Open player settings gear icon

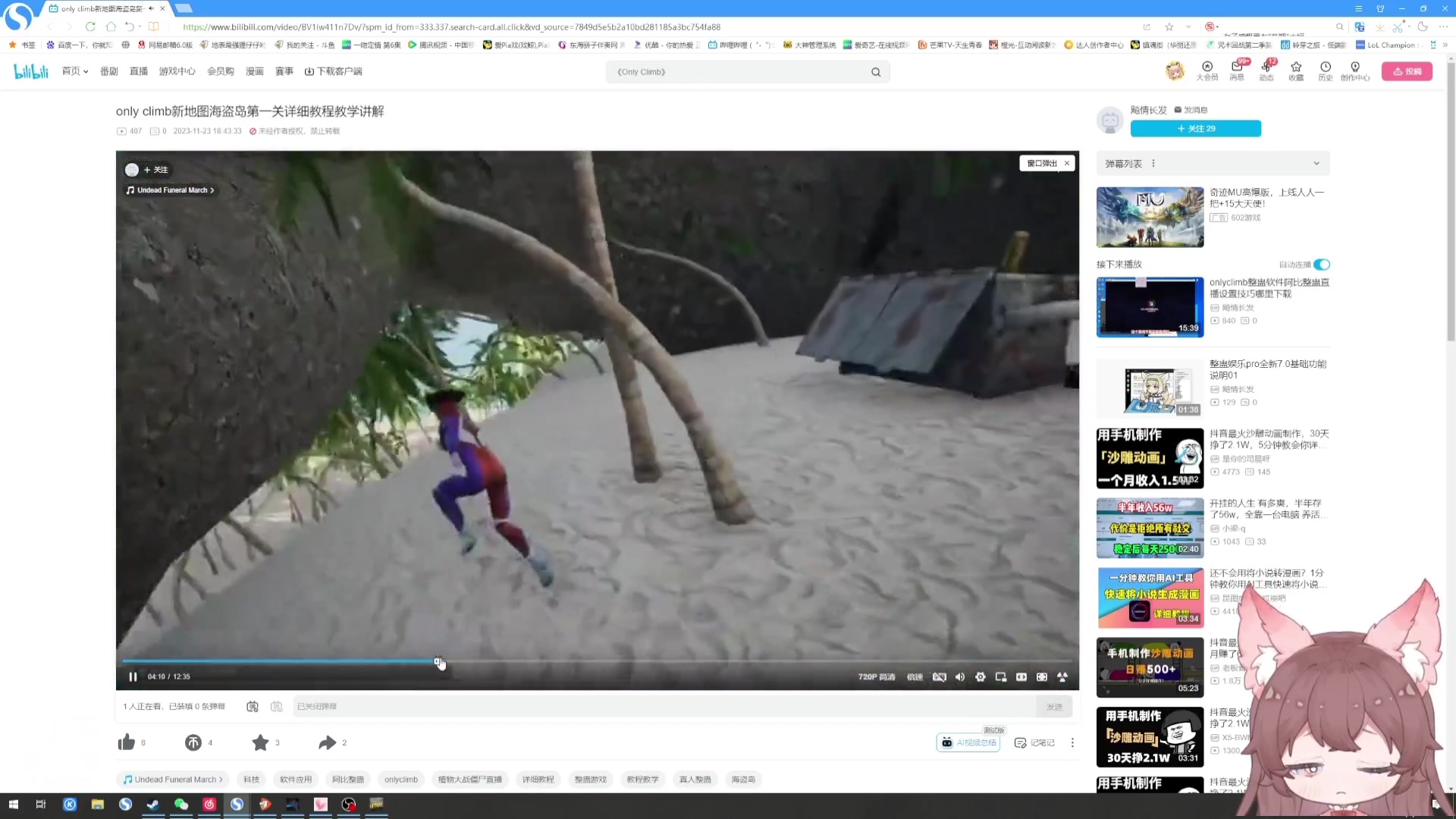[x=981, y=676]
